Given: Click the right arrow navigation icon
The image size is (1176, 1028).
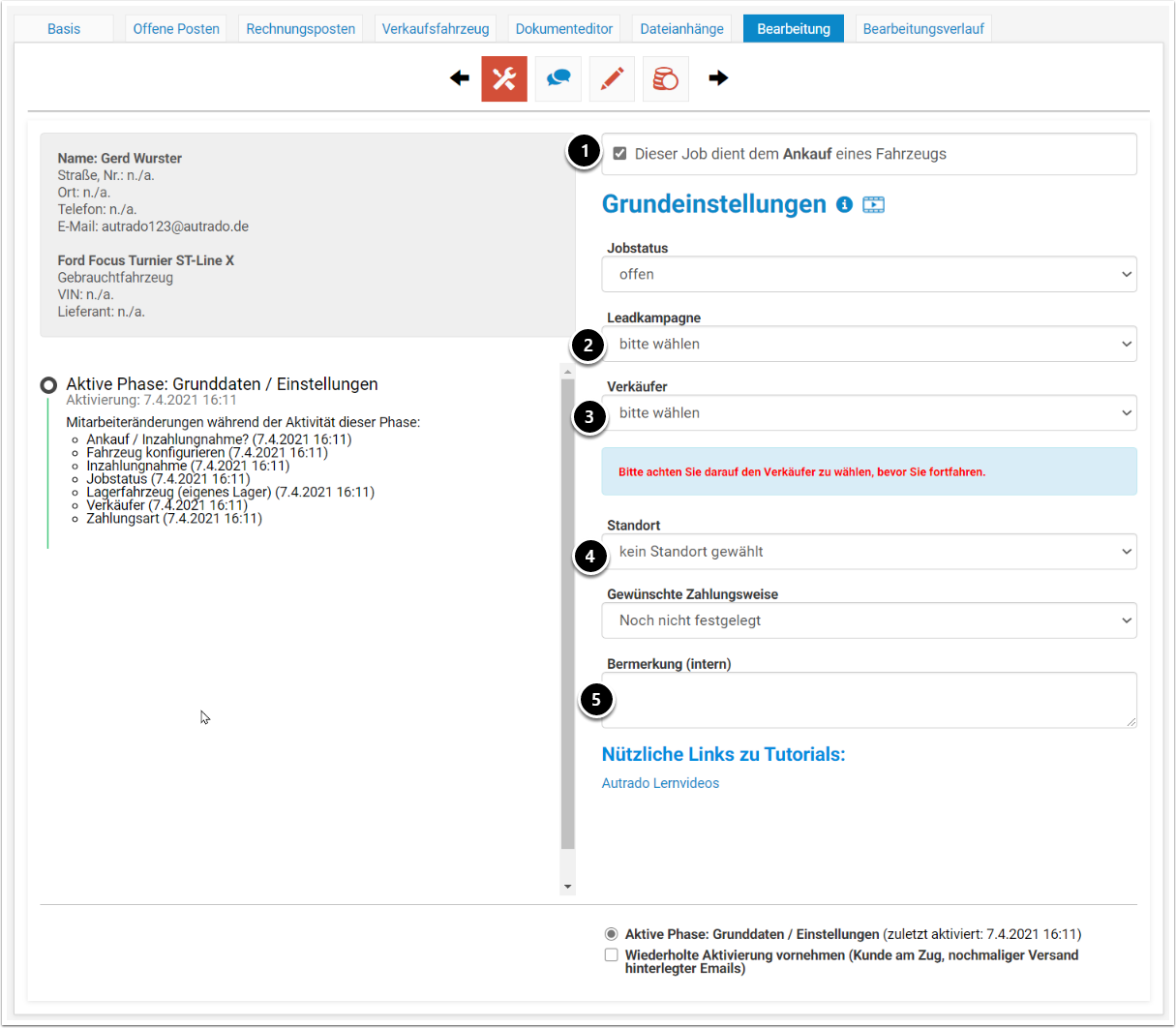Looking at the screenshot, I should pyautogui.click(x=718, y=78).
